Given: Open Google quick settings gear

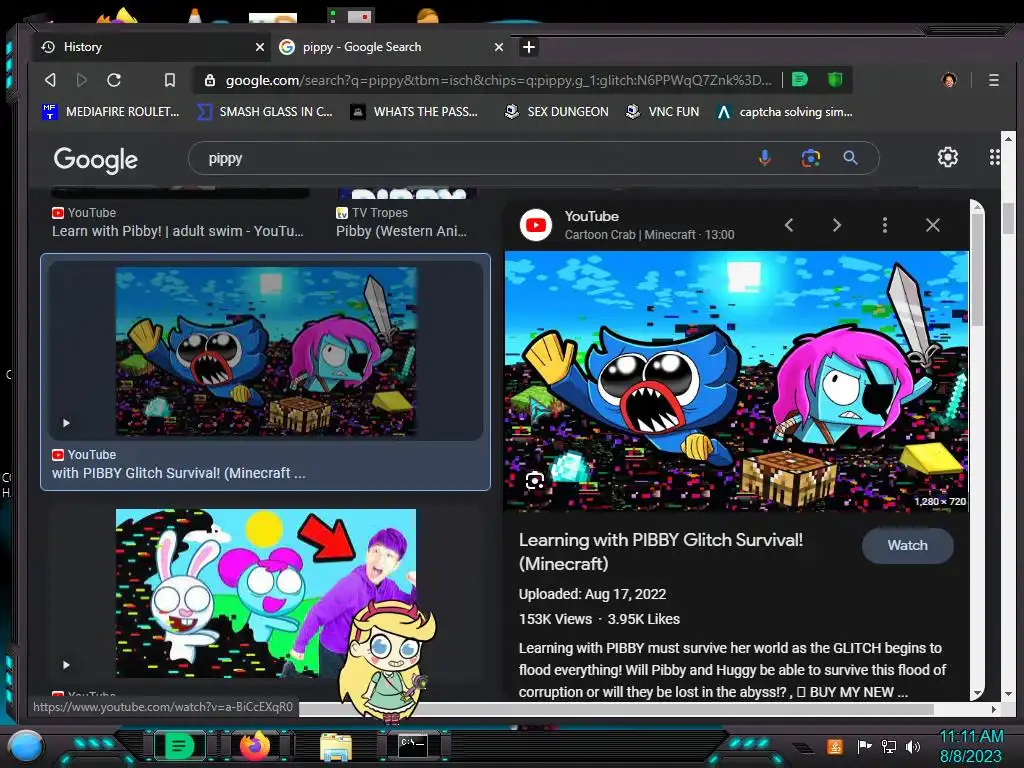Looking at the screenshot, I should pos(948,157).
